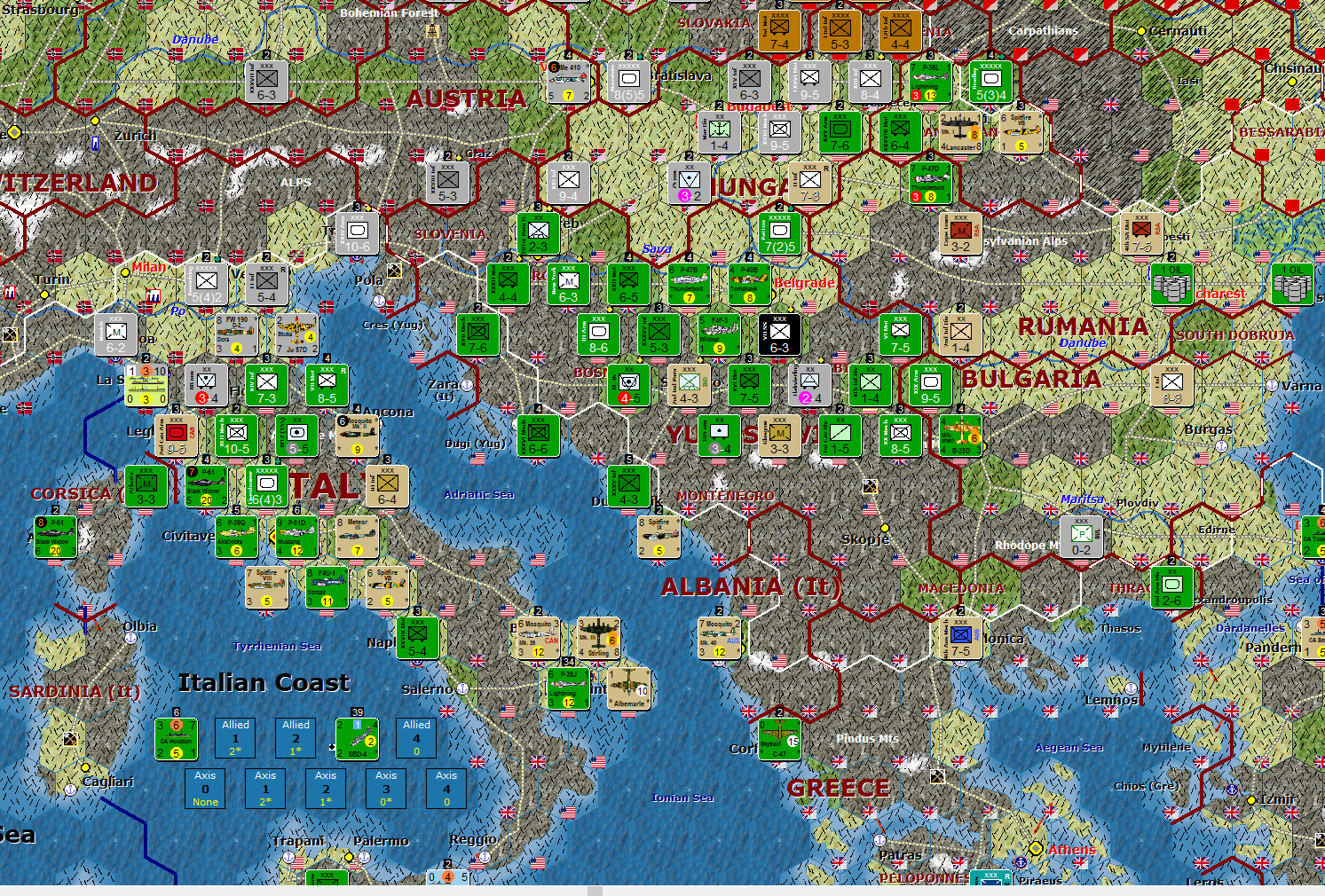Select the P-51D Mustang air unit
Viewport: 1325px width, 896px height.
[x=296, y=537]
